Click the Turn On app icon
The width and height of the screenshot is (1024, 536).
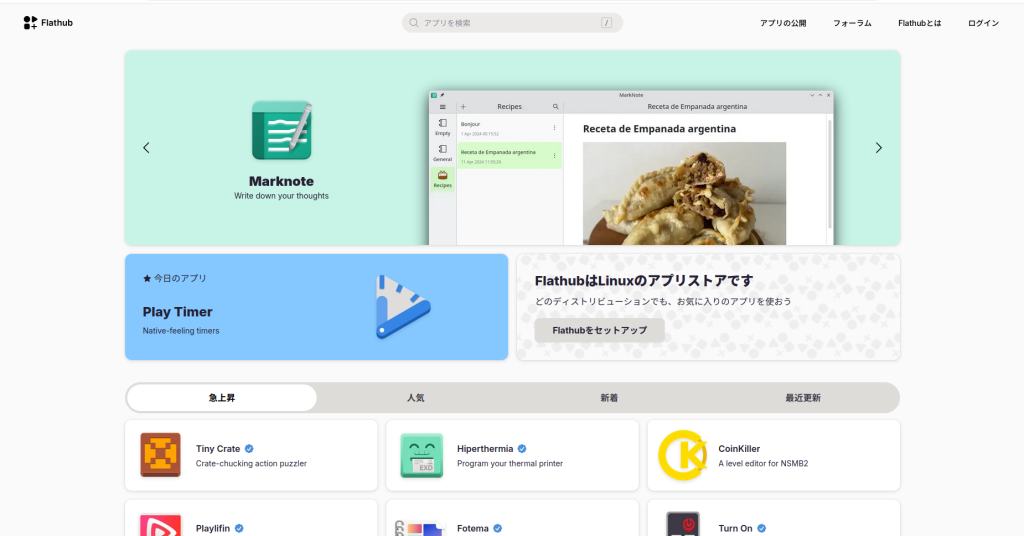[x=682, y=524]
